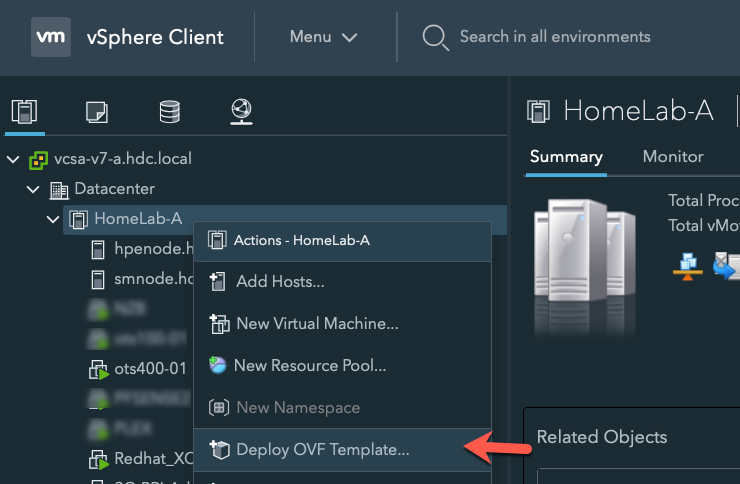Collapse the Datacenter tree node
The image size is (740, 484).
click(x=33, y=190)
